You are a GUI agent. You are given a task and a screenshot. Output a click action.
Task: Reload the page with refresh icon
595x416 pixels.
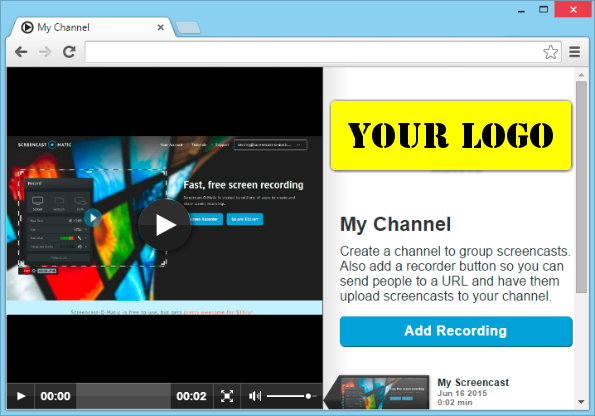click(x=69, y=52)
